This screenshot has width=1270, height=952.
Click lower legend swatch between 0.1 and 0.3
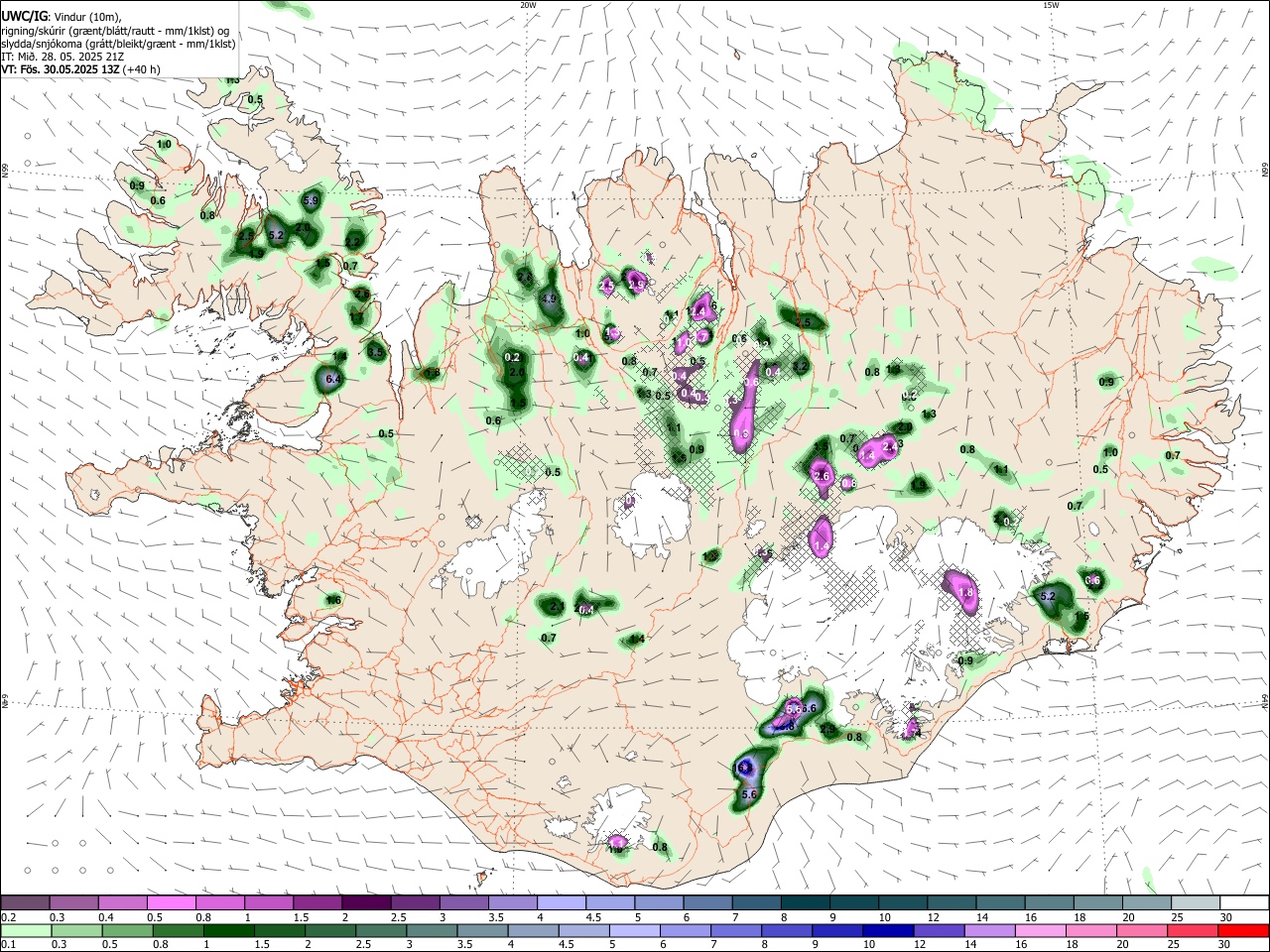(x=25, y=930)
